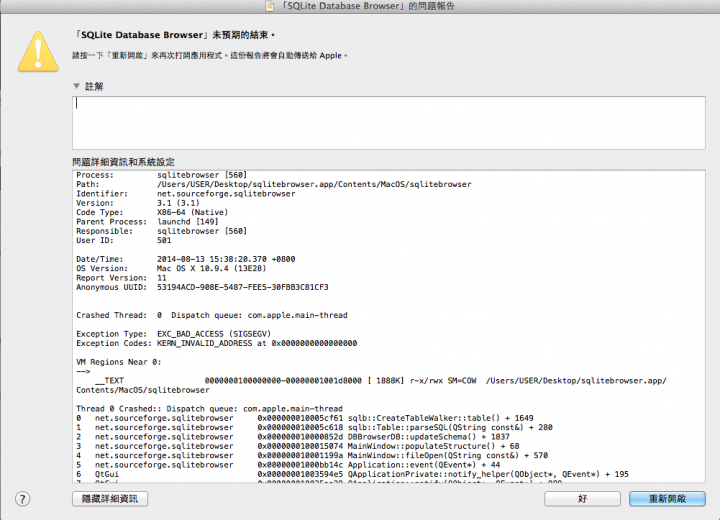Click inside the comments text field
Image resolution: width=720 pixels, height=520 pixels.
(388, 123)
